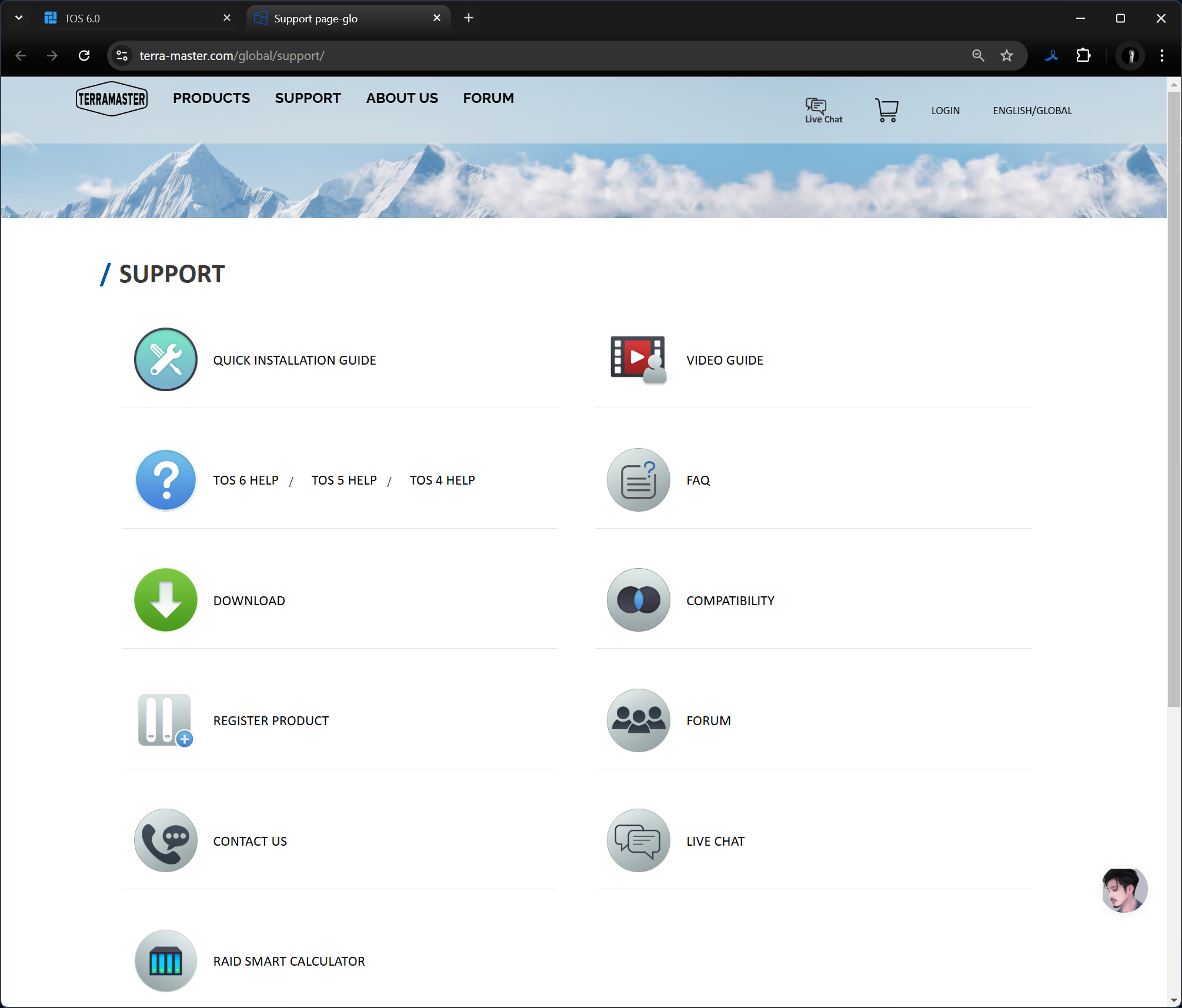1182x1008 pixels.
Task: Open the Compatibility overlapping circles icon
Action: [x=638, y=600]
